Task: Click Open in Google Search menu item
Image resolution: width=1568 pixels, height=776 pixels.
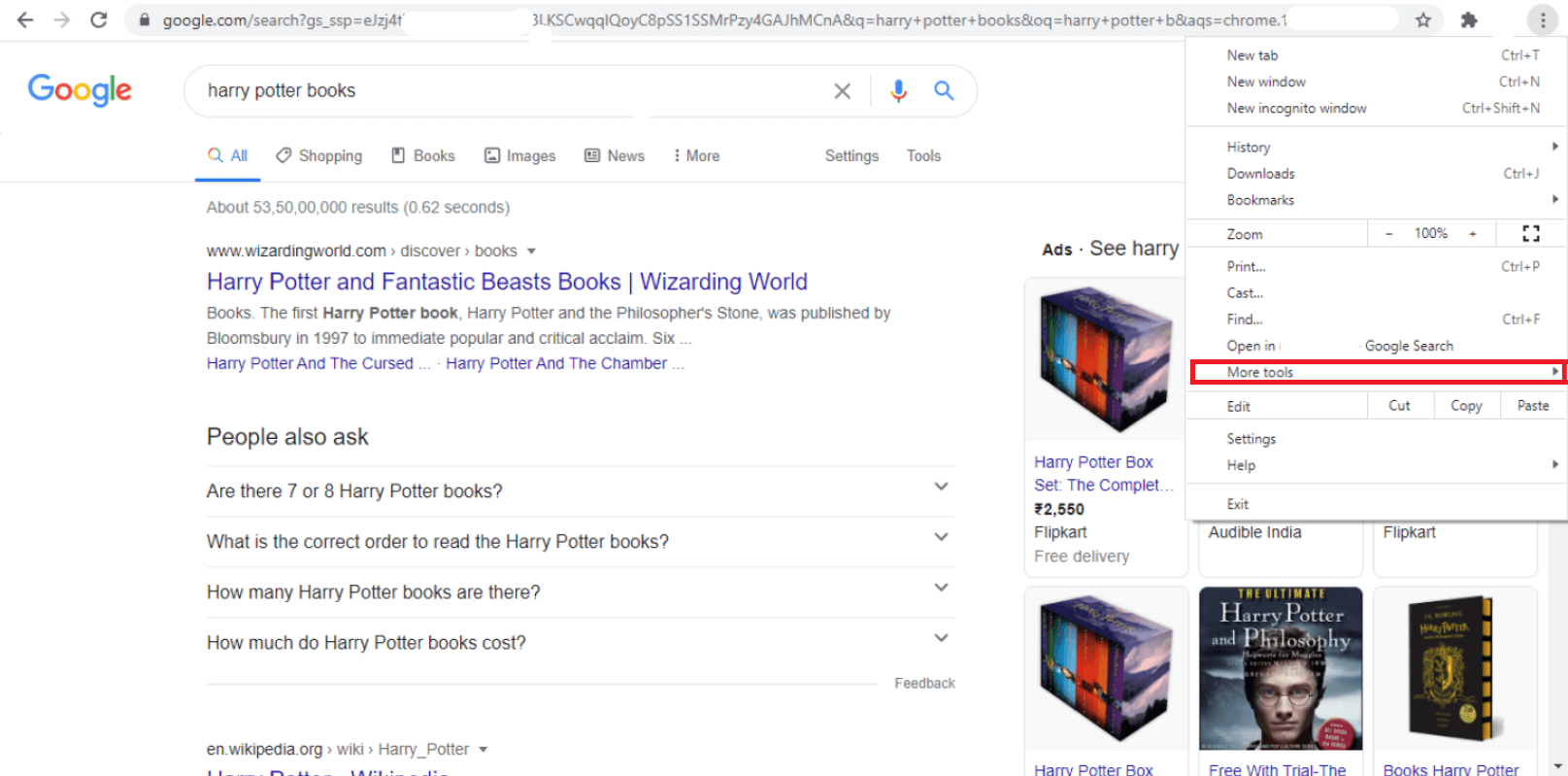Action: (1376, 346)
